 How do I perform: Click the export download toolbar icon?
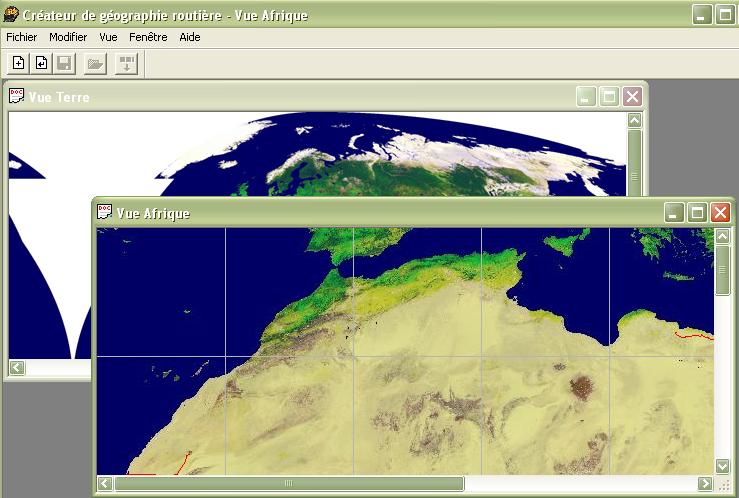[126, 63]
